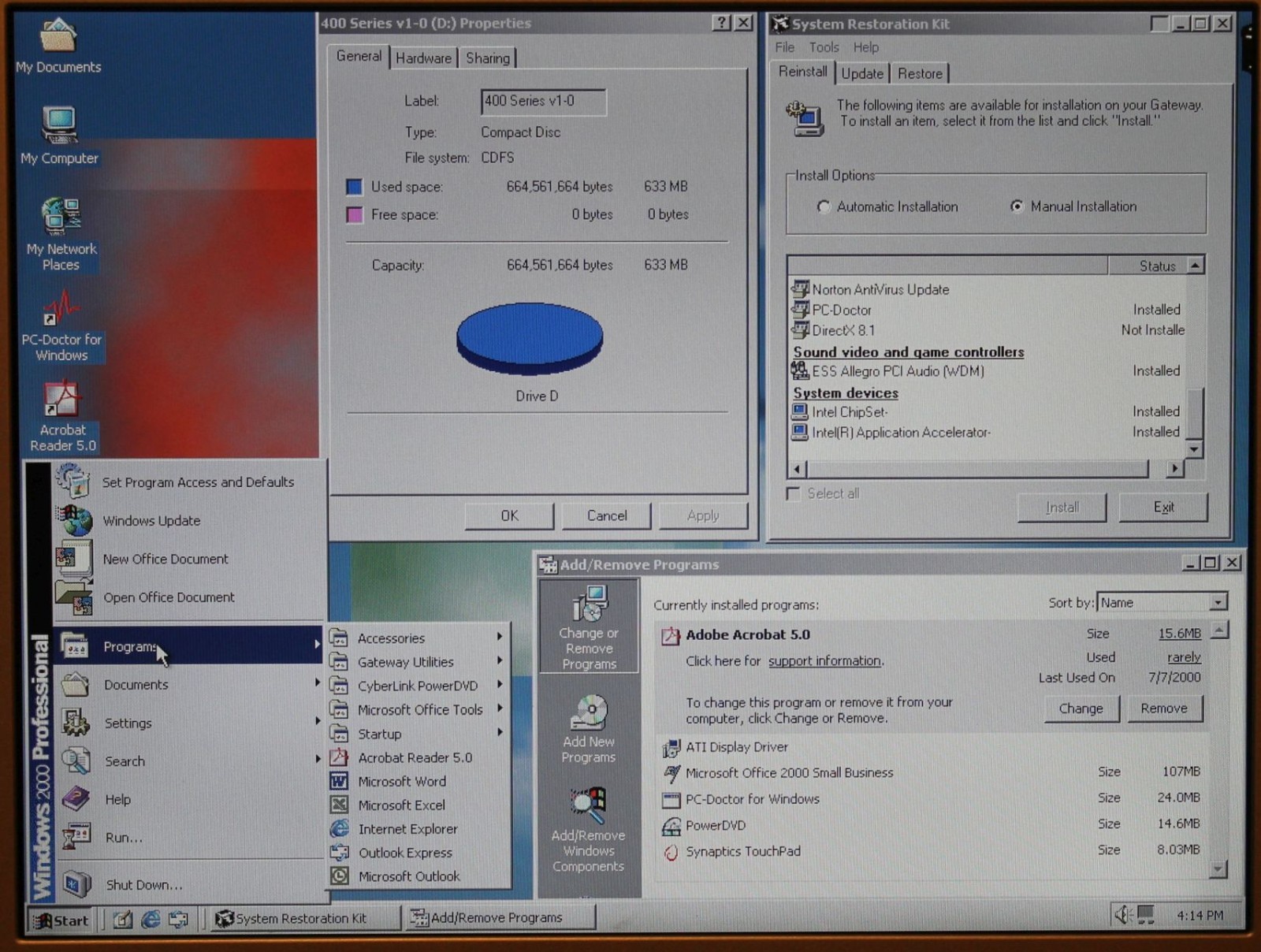Click the Search magnifier icon in Start menu
The image size is (1261, 952).
pyautogui.click(x=76, y=760)
